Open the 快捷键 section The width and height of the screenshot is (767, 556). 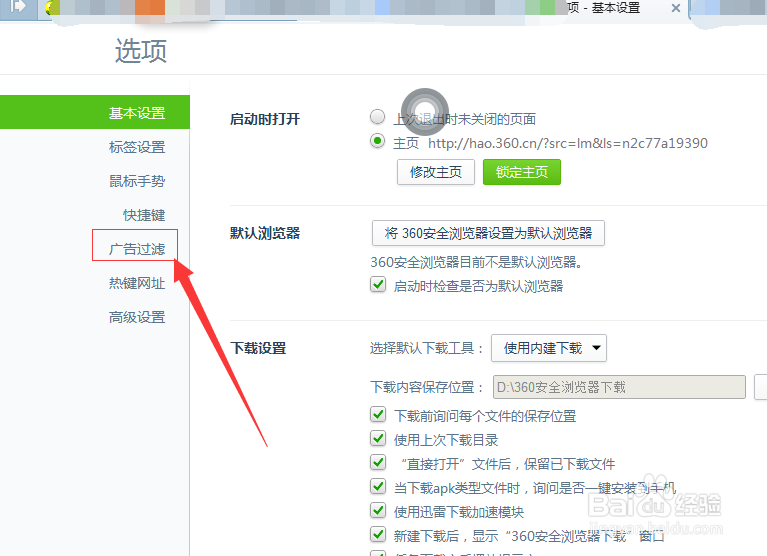(144, 215)
